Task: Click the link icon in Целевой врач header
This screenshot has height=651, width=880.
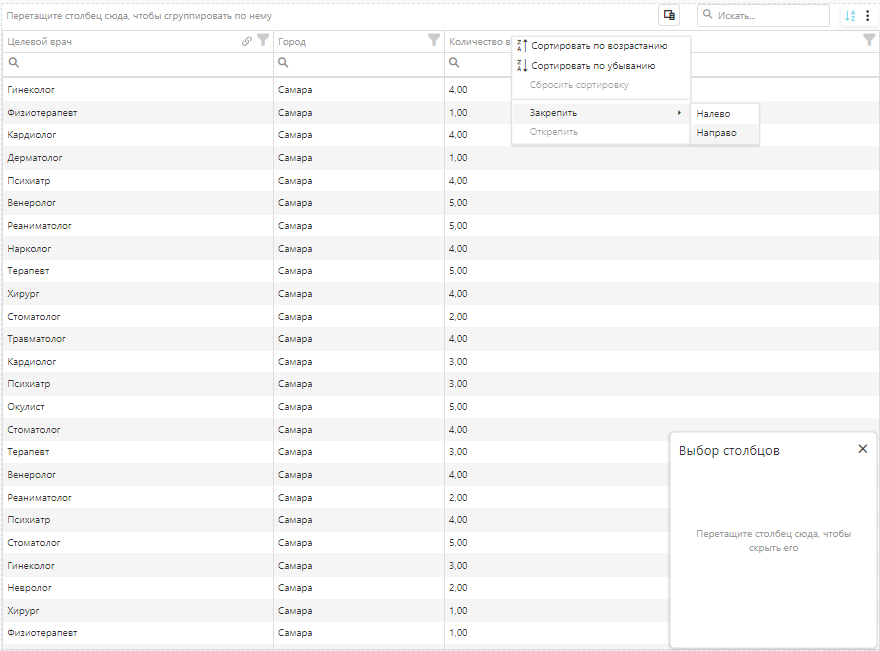Action: pos(247,41)
